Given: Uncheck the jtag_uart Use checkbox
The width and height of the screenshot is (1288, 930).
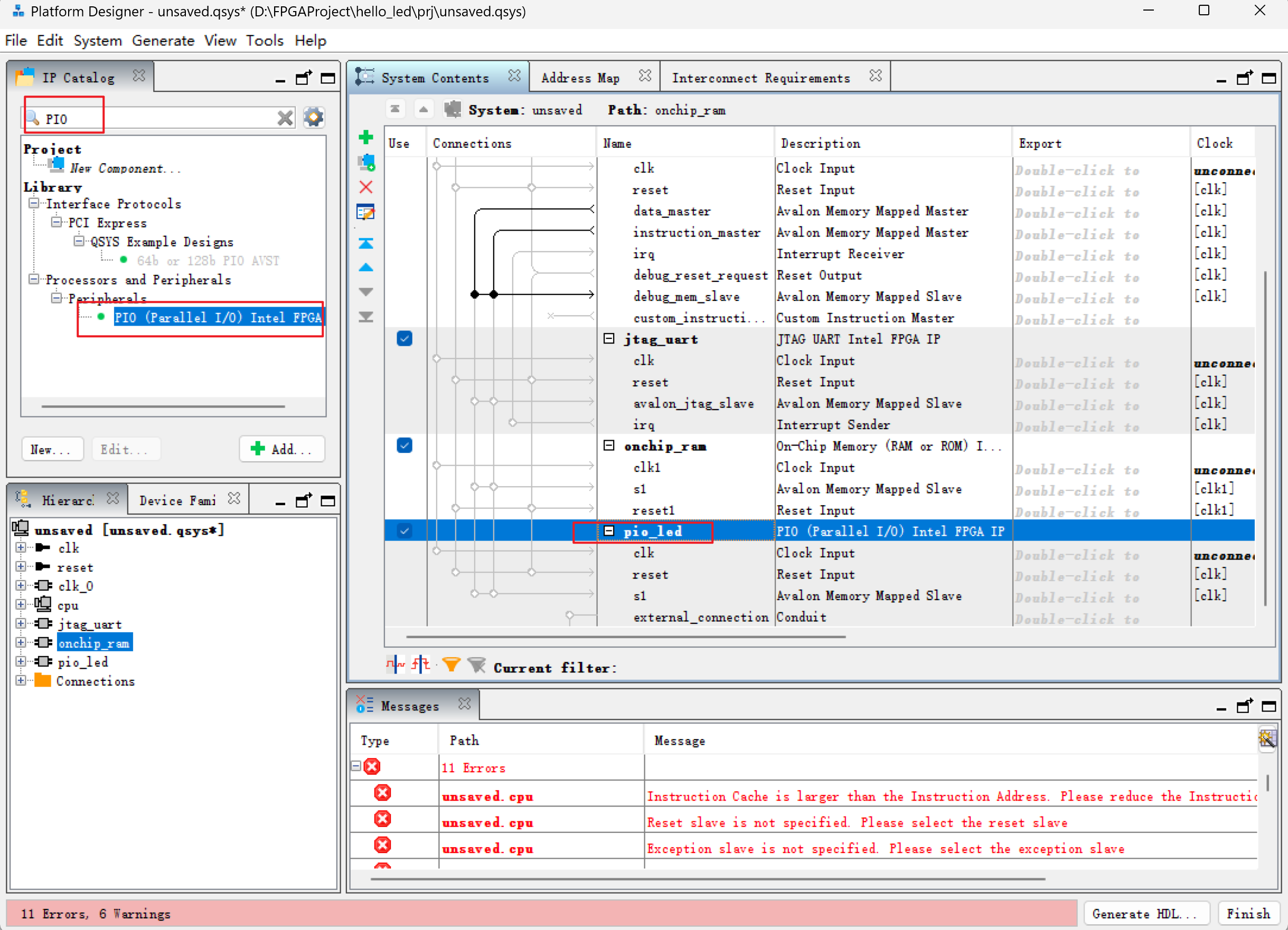Looking at the screenshot, I should (405, 339).
